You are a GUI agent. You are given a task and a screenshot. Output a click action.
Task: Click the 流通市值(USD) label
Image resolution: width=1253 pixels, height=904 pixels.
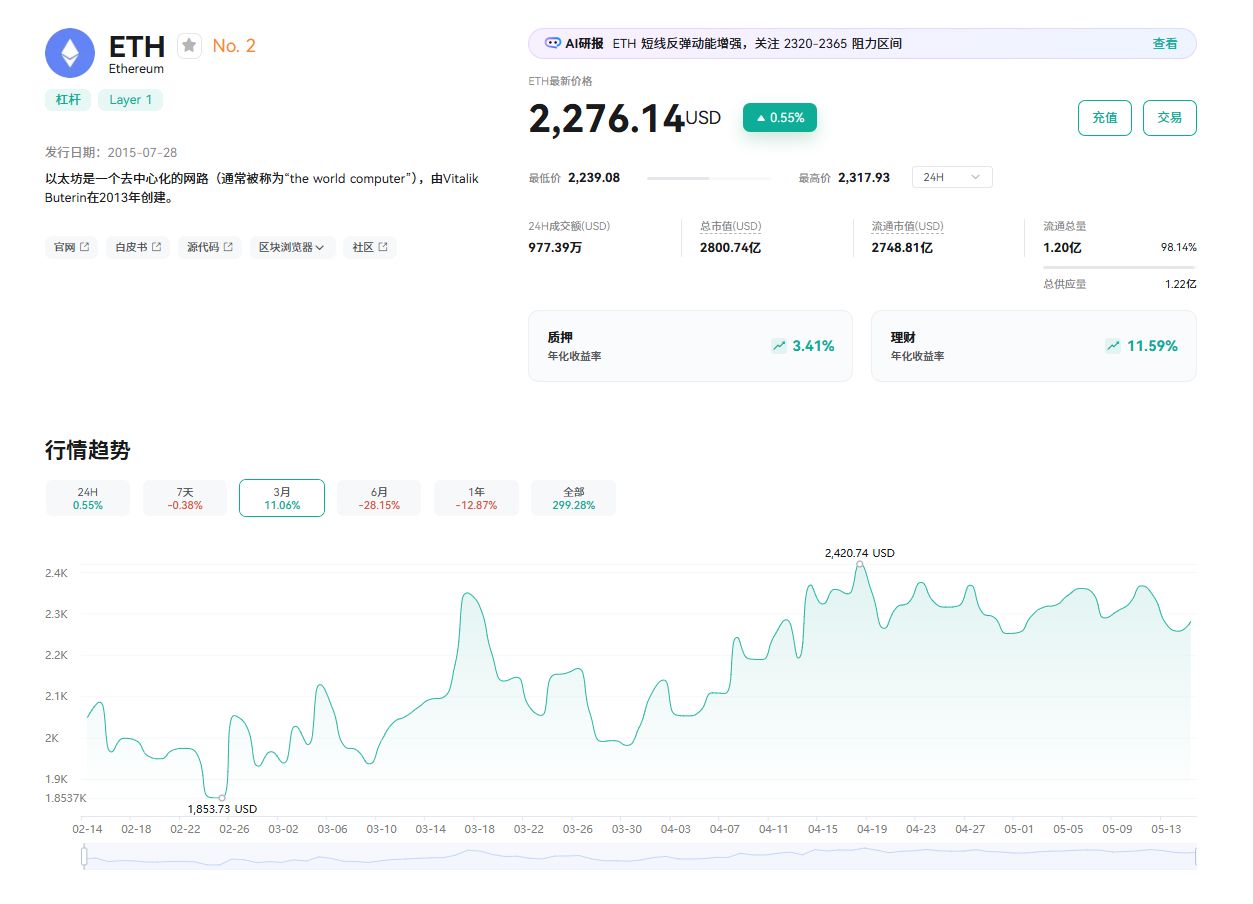907,227
